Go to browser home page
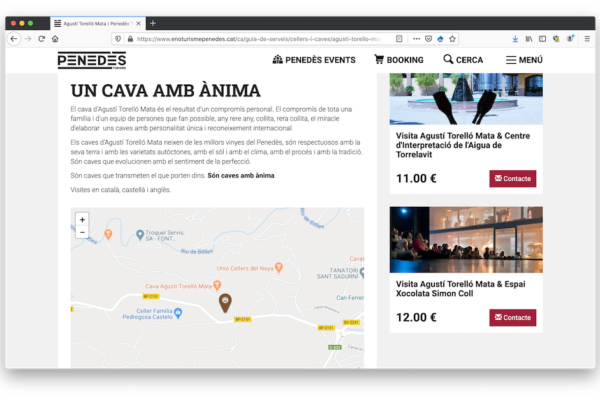The height and width of the screenshot is (400, 600). pos(55,38)
